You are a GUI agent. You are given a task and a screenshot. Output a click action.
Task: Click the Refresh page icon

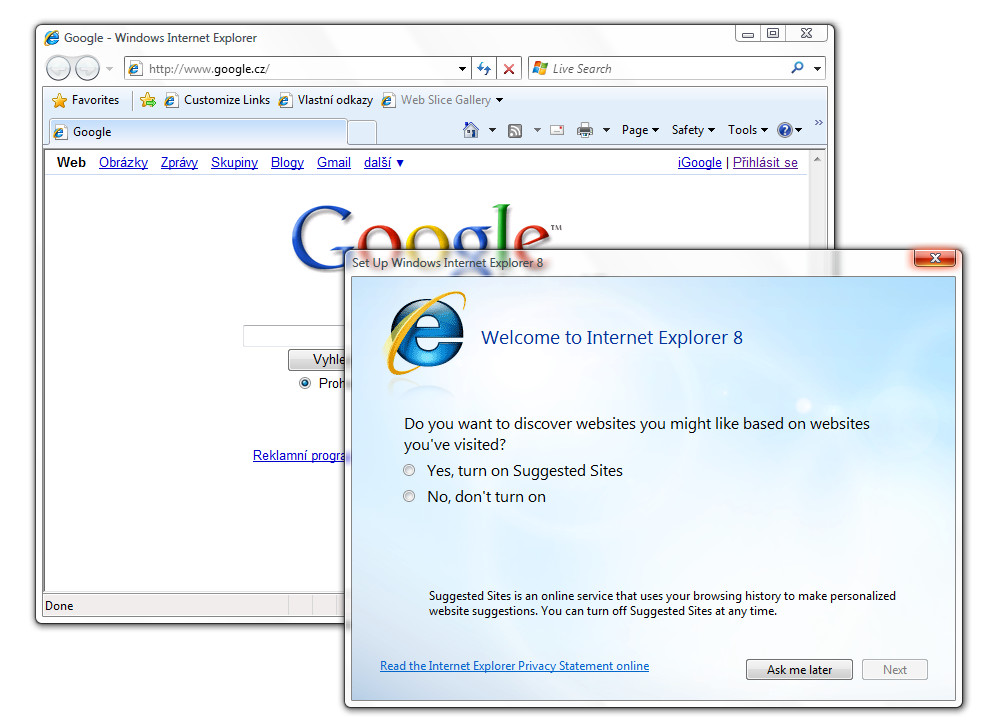pos(484,69)
